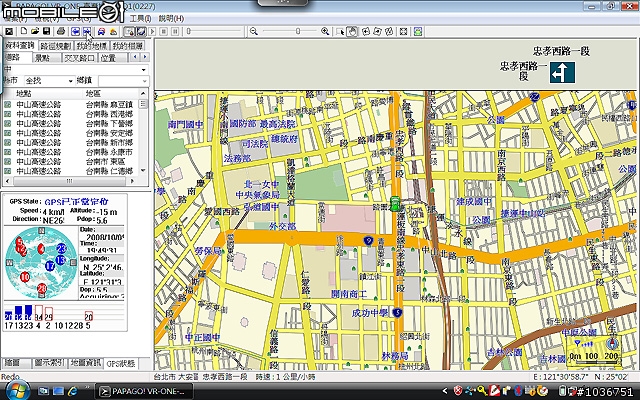Switch to the 地圖資訊 bottom tab
This screenshot has width=640, height=400.
click(x=86, y=362)
